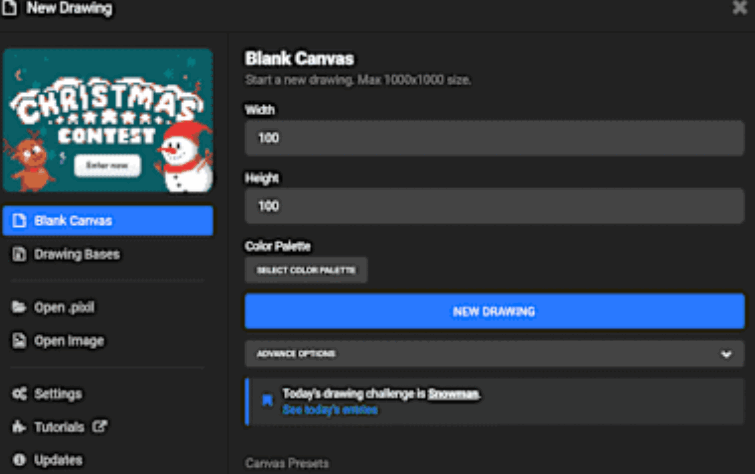755x474 pixels.
Task: Click See today's entries link
Action: click(x=330, y=410)
